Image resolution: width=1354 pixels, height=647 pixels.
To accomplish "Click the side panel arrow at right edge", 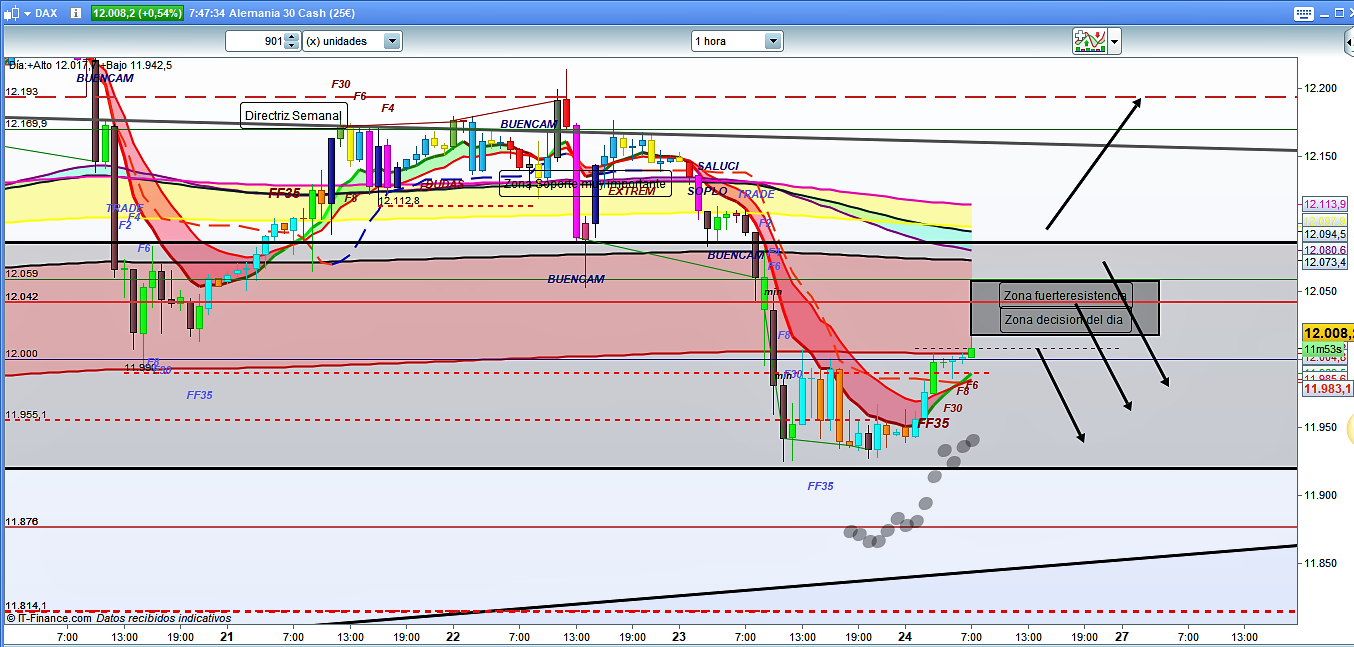I will tap(1347, 42).
